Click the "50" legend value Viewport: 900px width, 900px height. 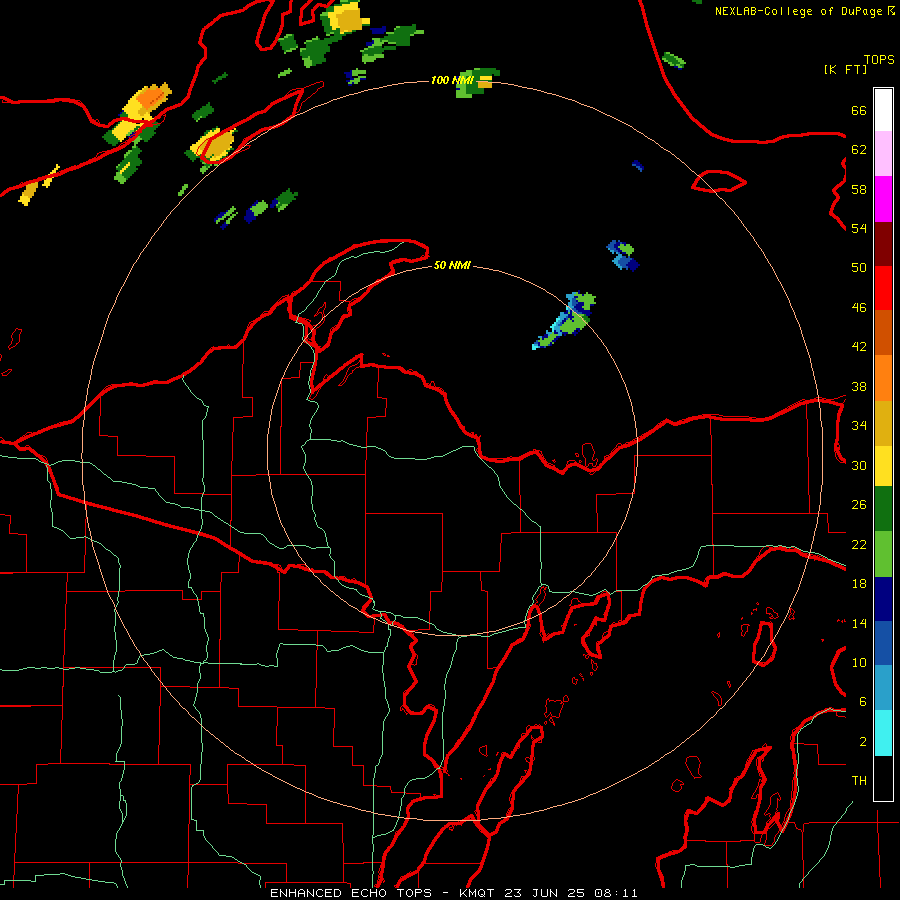[x=859, y=268]
